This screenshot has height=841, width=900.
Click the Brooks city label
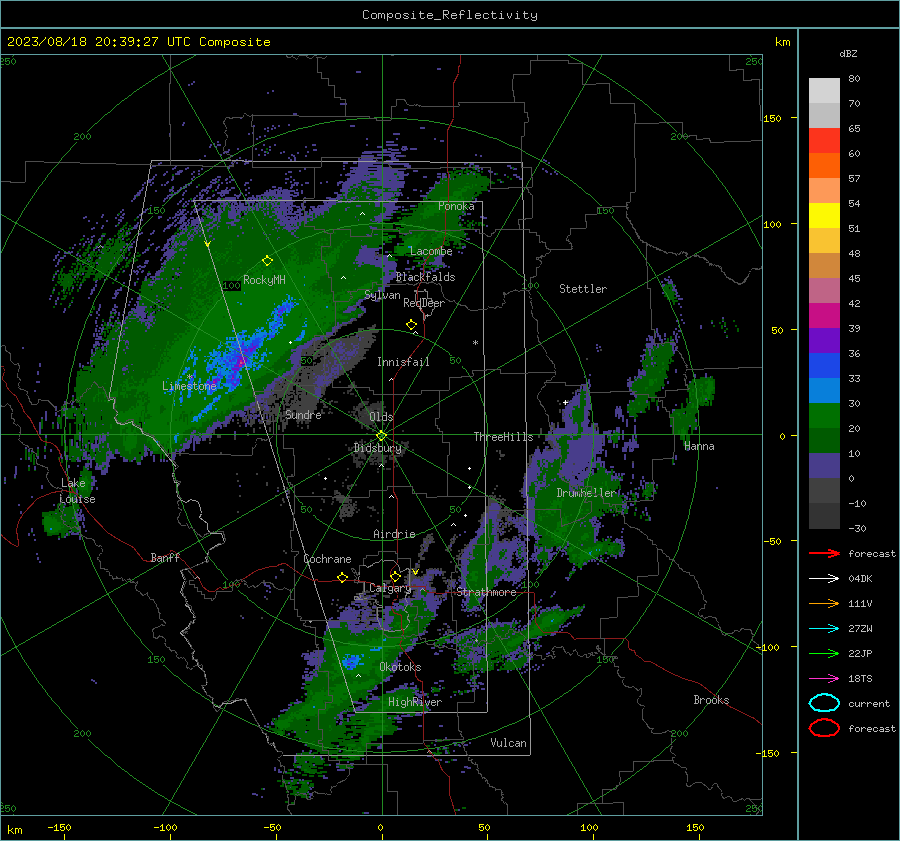tap(711, 700)
